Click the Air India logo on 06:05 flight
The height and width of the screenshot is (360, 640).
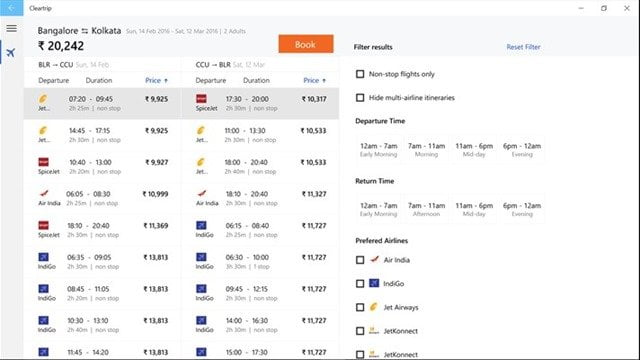[x=44, y=193]
